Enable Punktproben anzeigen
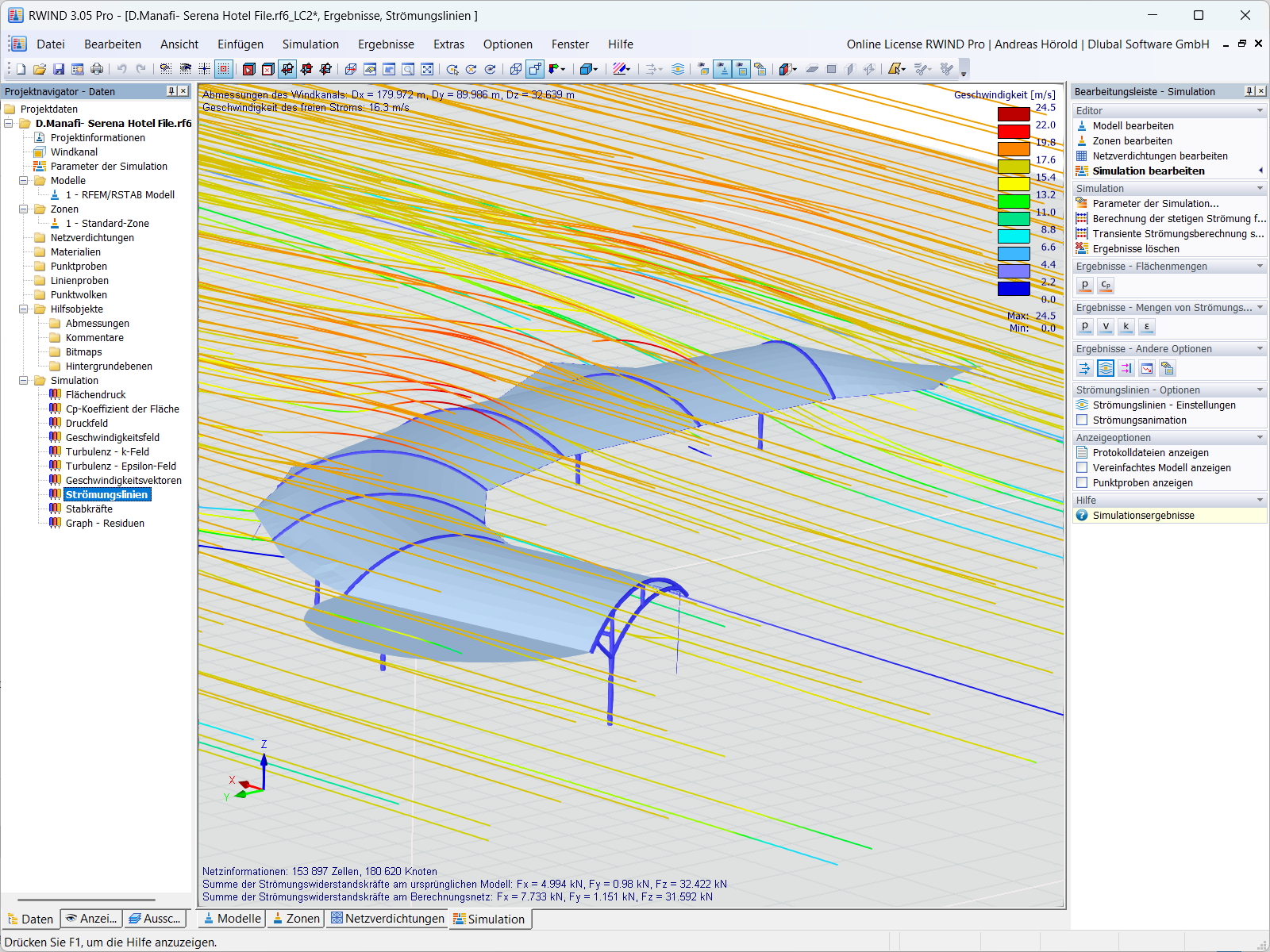The image size is (1270, 952). (x=1082, y=482)
